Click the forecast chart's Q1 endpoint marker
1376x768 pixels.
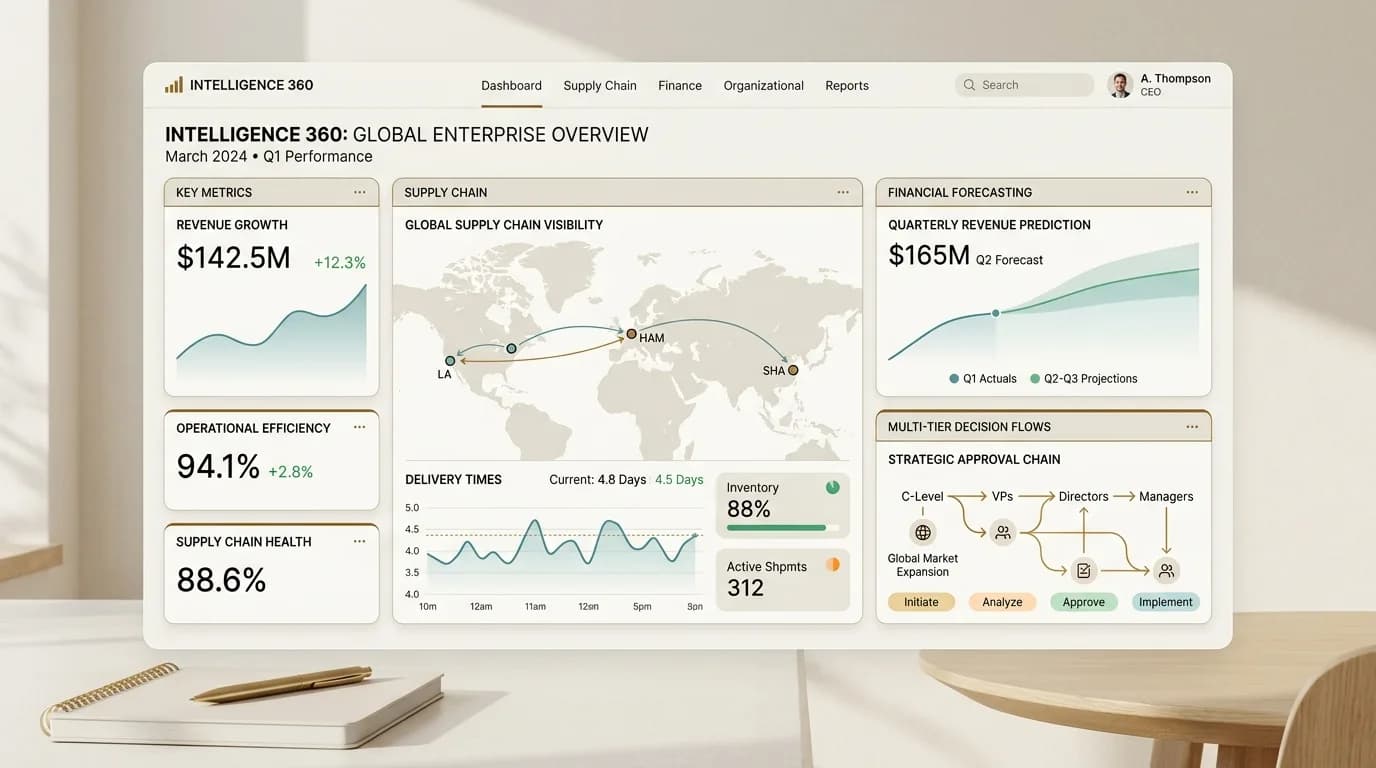(996, 313)
